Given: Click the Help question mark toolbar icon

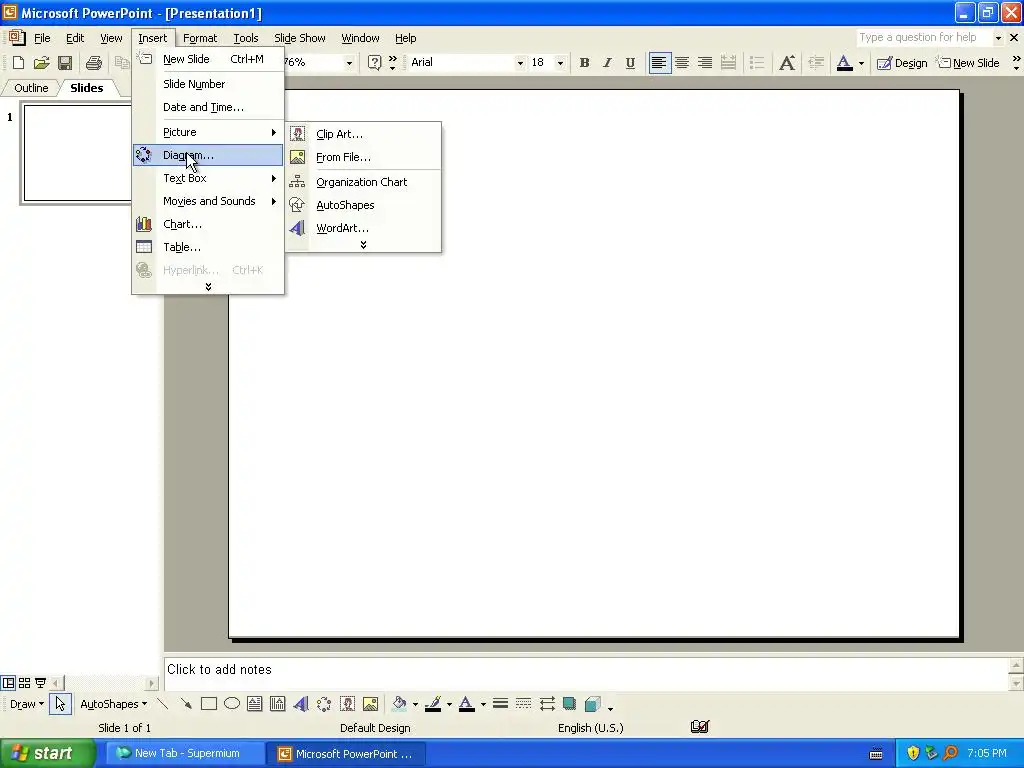Looking at the screenshot, I should pyautogui.click(x=374, y=63).
